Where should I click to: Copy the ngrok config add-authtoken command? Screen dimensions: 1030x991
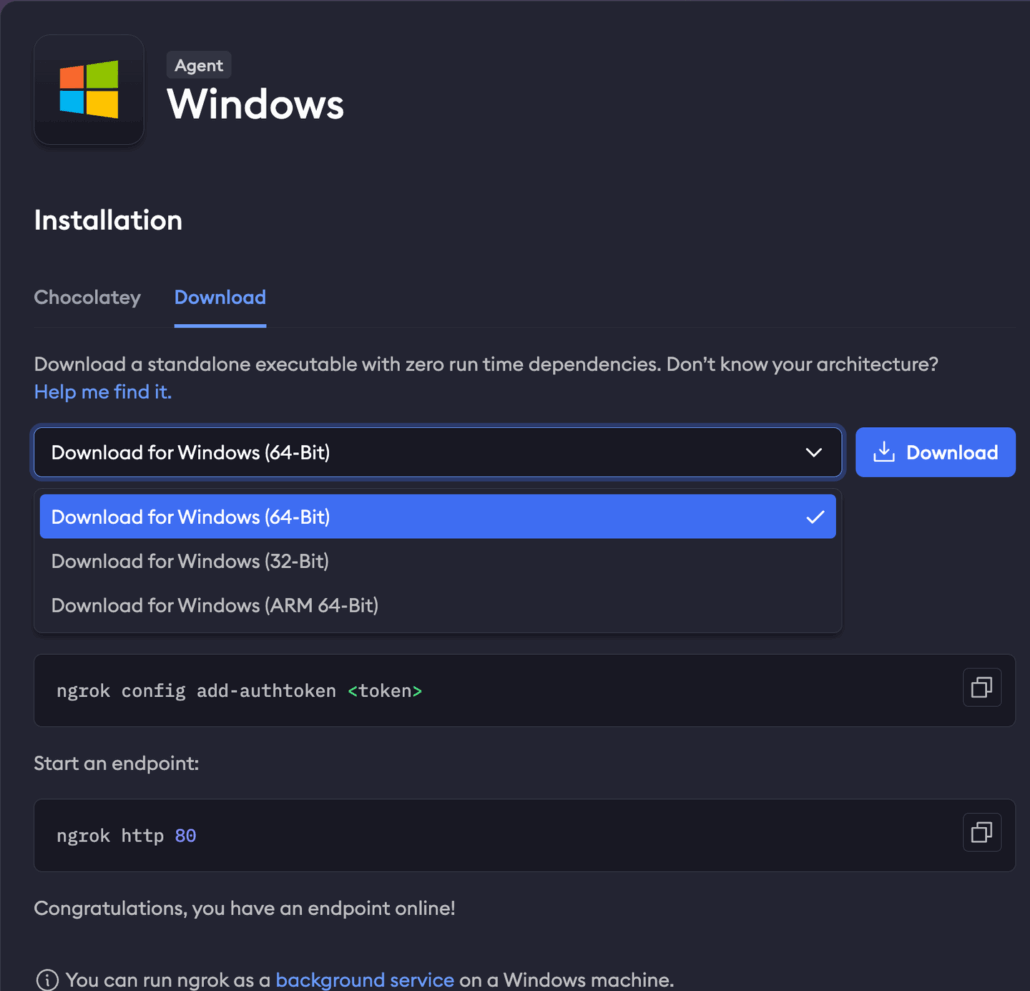pos(981,688)
